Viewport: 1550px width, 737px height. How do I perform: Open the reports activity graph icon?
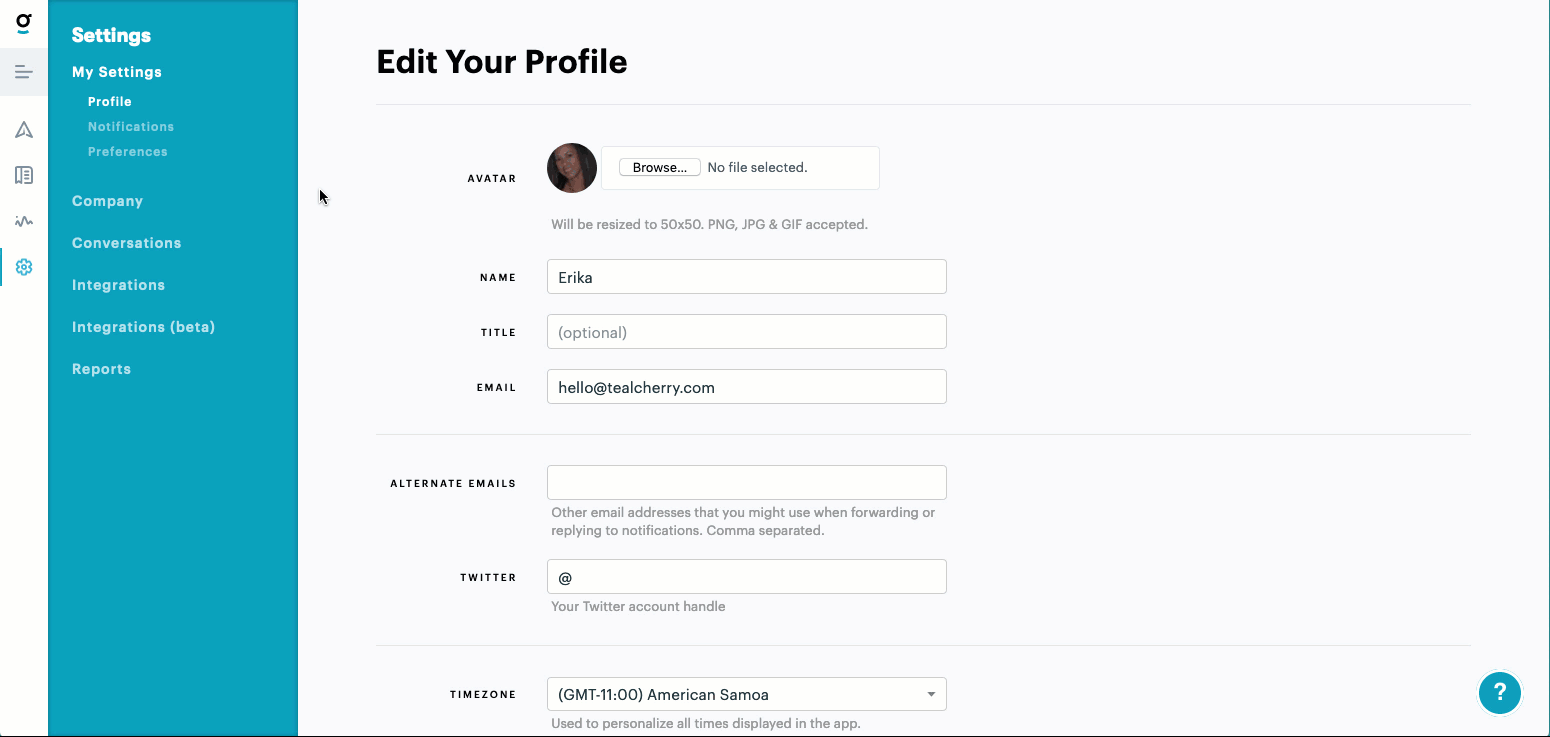pyautogui.click(x=24, y=221)
